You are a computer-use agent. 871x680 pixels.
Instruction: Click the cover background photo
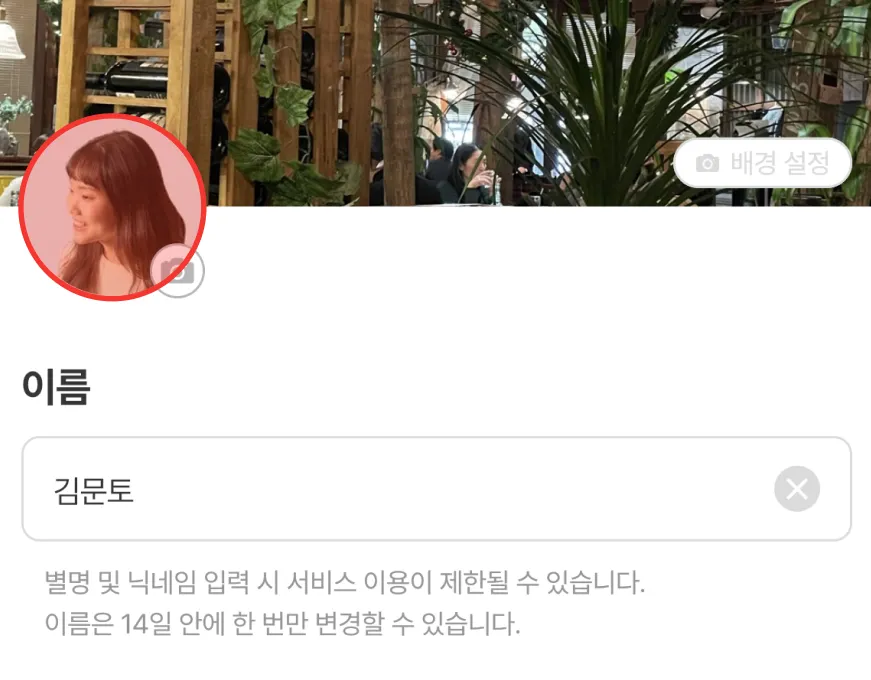(436, 103)
